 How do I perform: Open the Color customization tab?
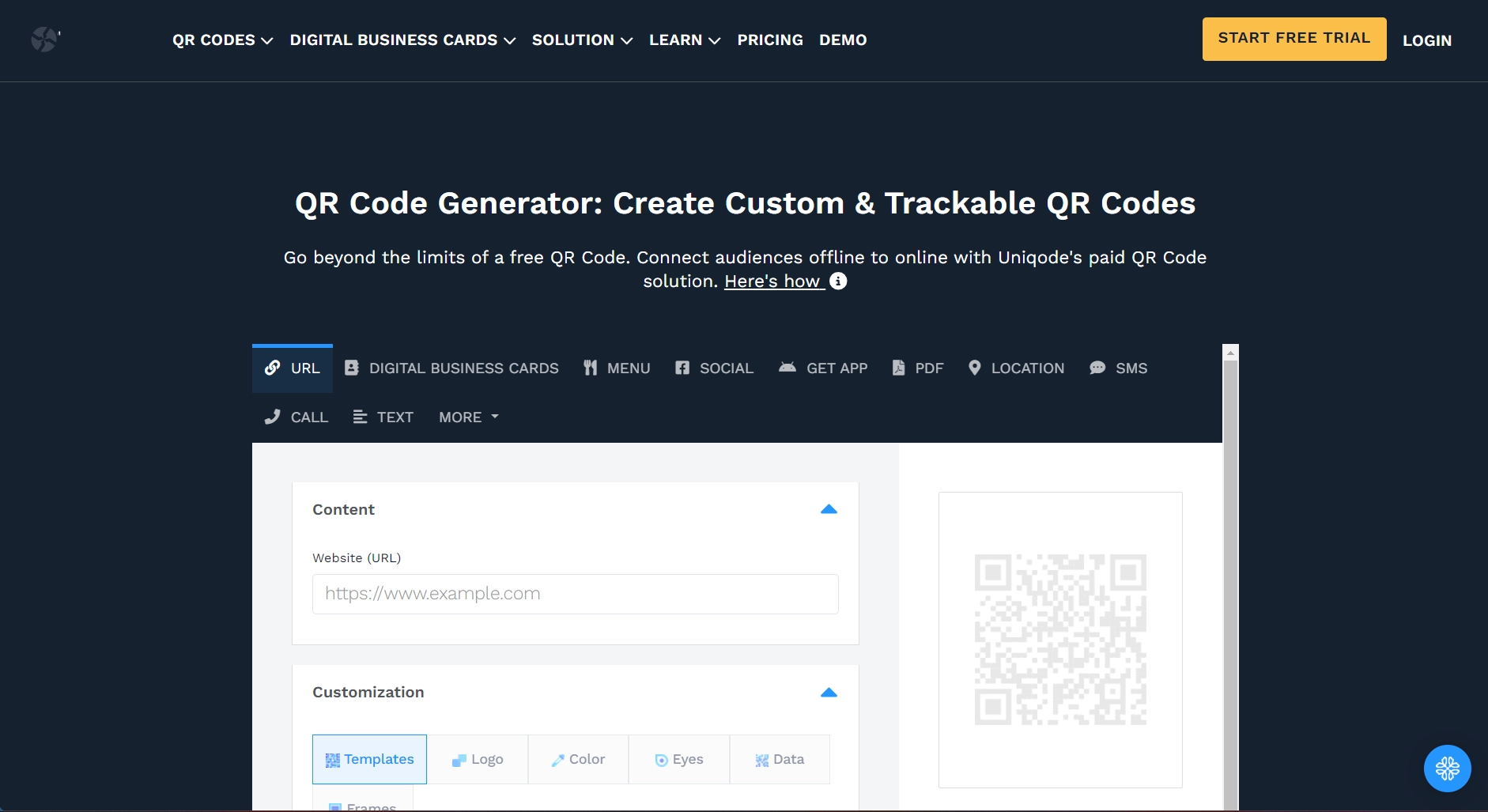click(578, 759)
